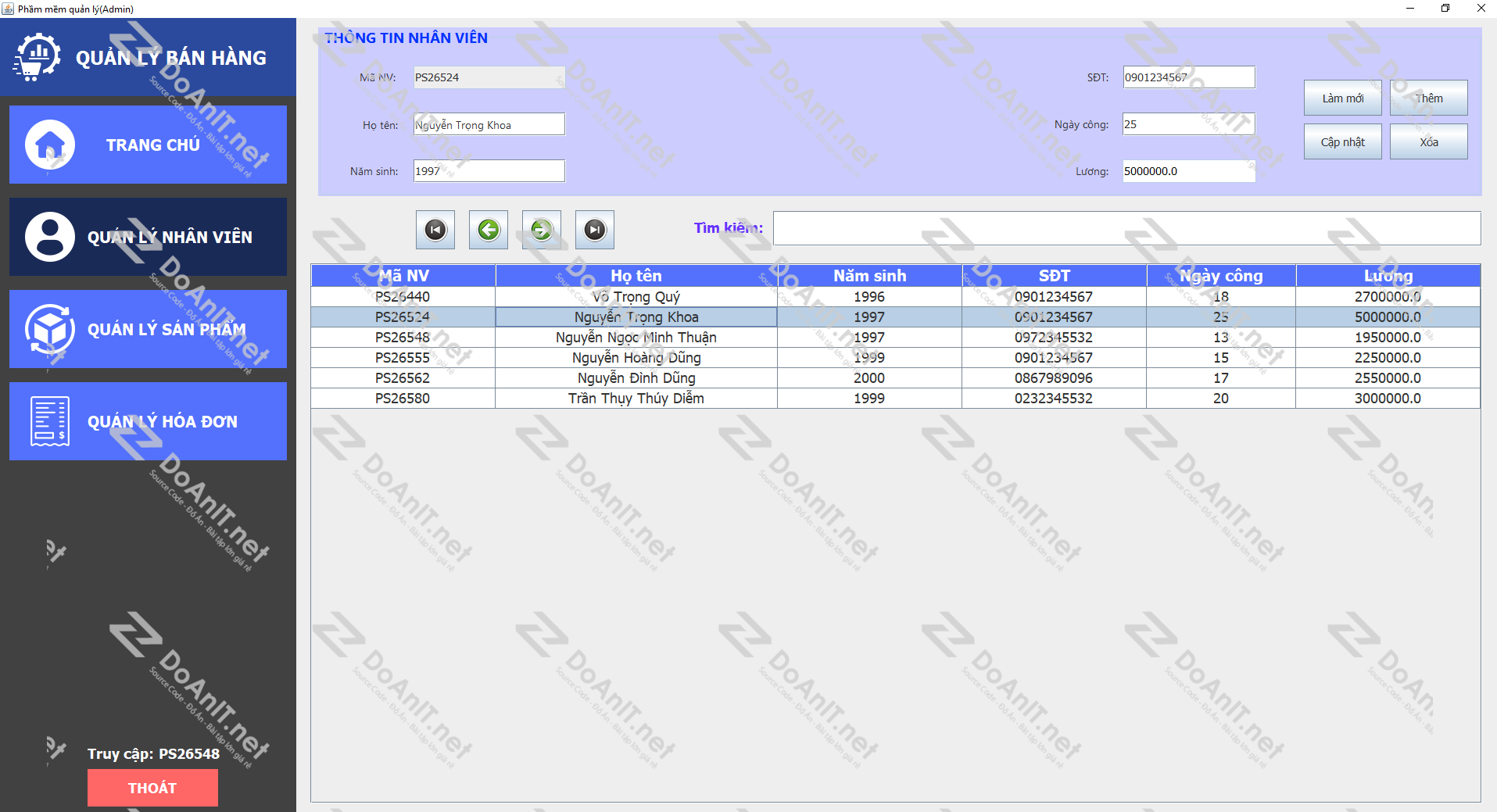Go to next record with green right arrow
Image resolution: width=1497 pixels, height=812 pixels.
(542, 230)
